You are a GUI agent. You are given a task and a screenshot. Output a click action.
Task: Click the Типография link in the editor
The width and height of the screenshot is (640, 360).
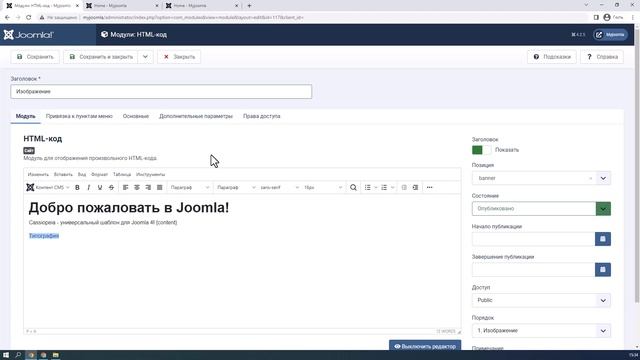[x=44, y=236]
